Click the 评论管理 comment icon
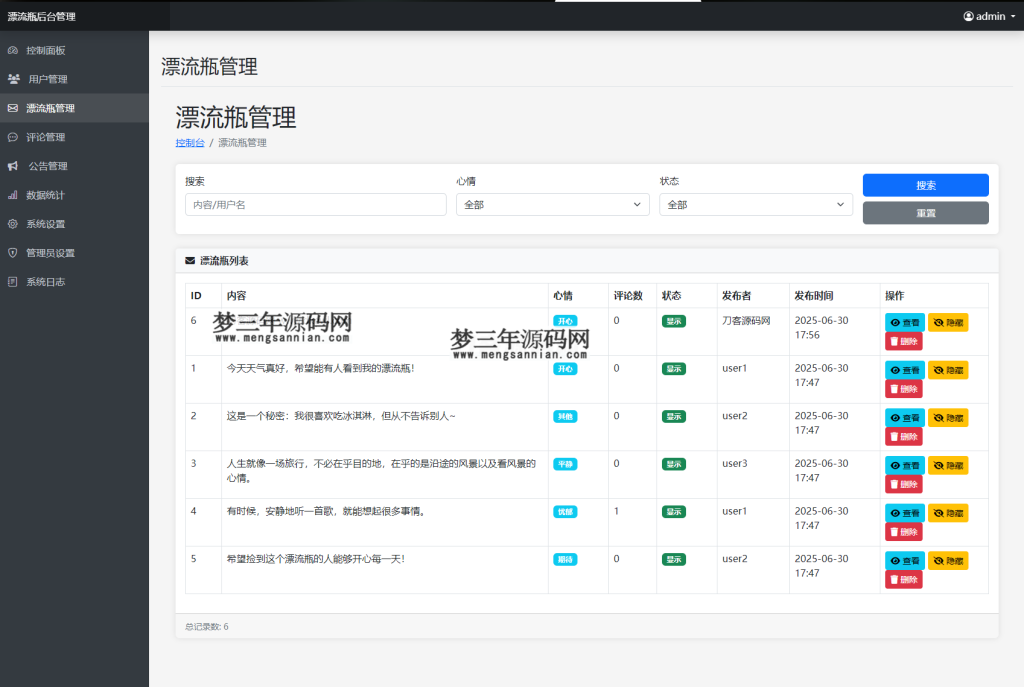1024x687 pixels. [13, 137]
